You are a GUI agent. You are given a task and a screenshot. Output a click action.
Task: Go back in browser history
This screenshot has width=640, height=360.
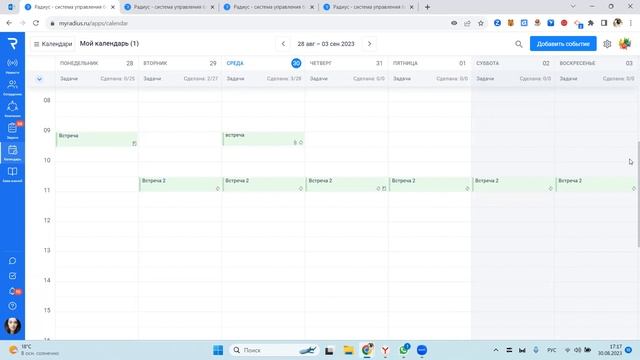tap(9, 23)
